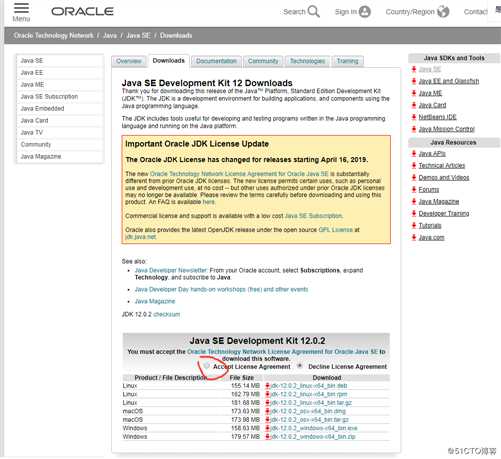Open the Contact link in header
Viewport: 501px width, 459px height.
[476, 12]
